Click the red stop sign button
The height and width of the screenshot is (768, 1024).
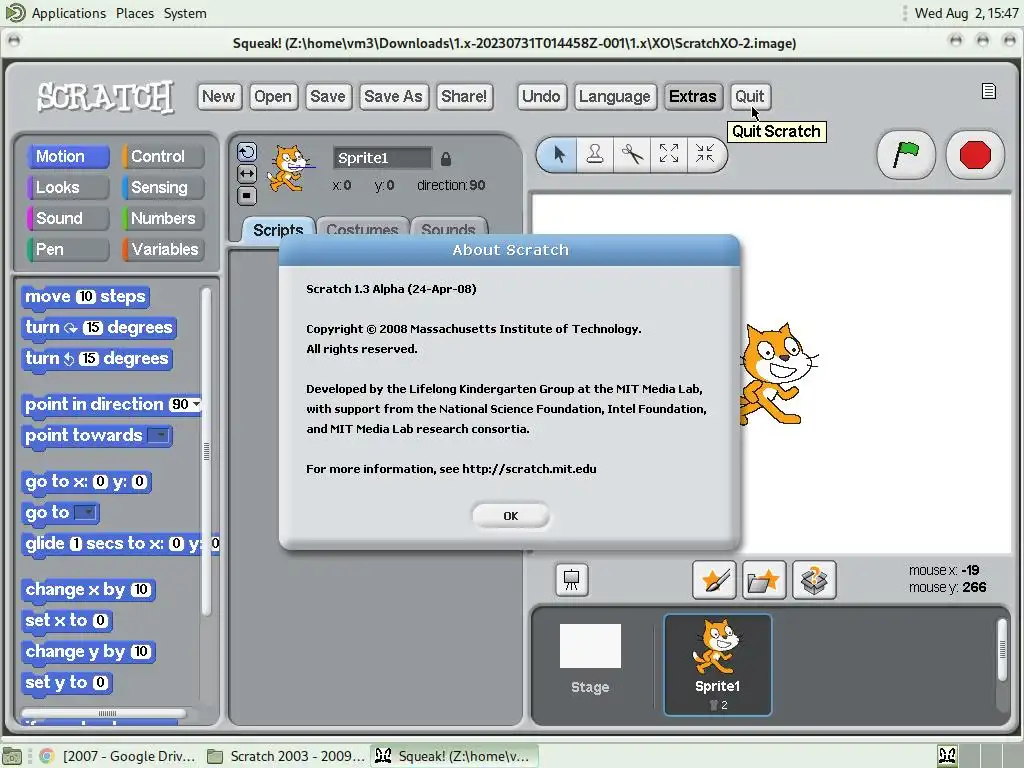click(x=975, y=155)
